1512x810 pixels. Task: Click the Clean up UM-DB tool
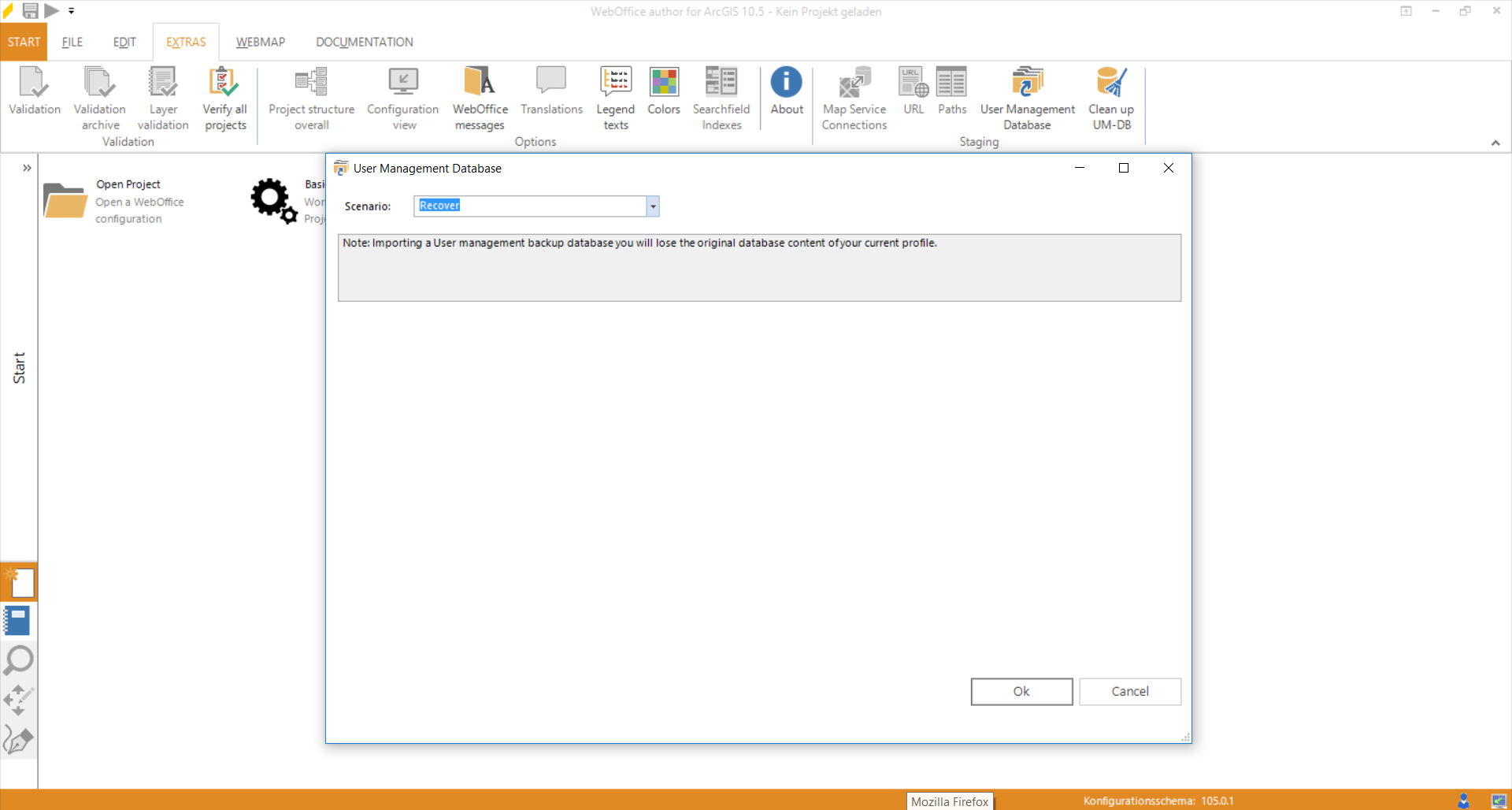coord(1110,95)
